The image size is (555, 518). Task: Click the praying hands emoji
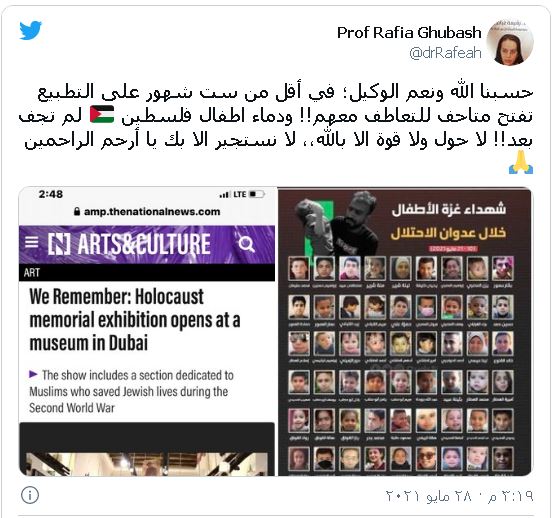(x=521, y=162)
